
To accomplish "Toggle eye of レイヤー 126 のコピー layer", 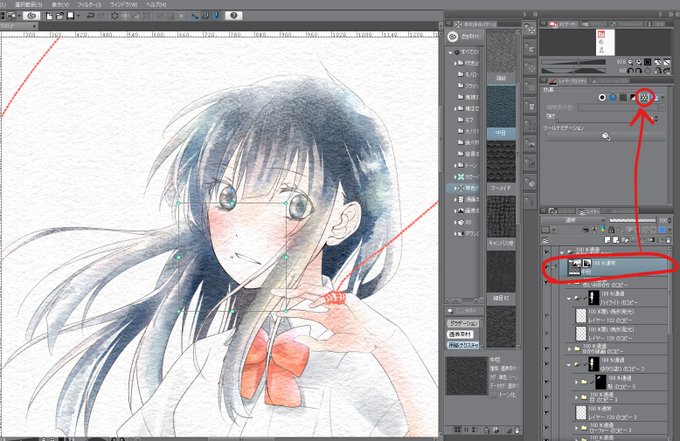I will pyautogui.click(x=546, y=333).
